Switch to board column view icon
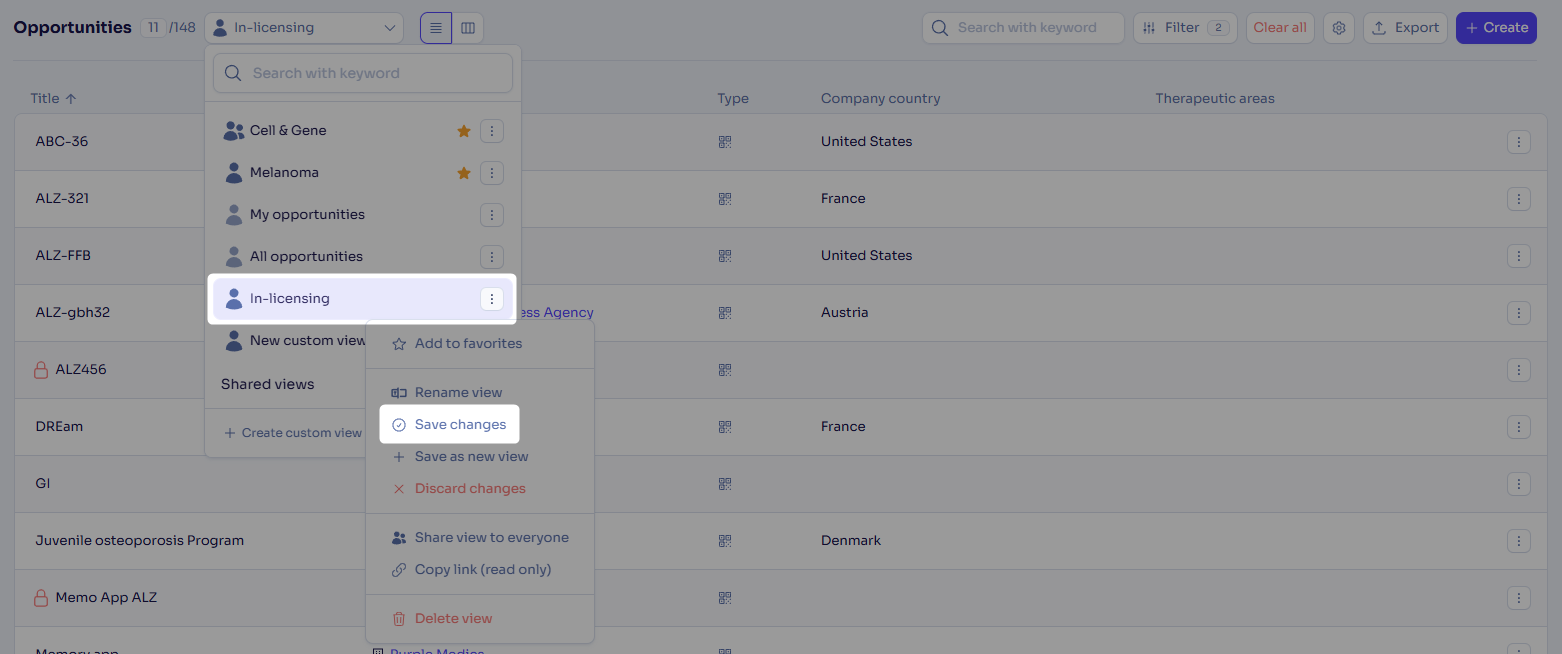This screenshot has width=1562, height=654. pyautogui.click(x=468, y=28)
